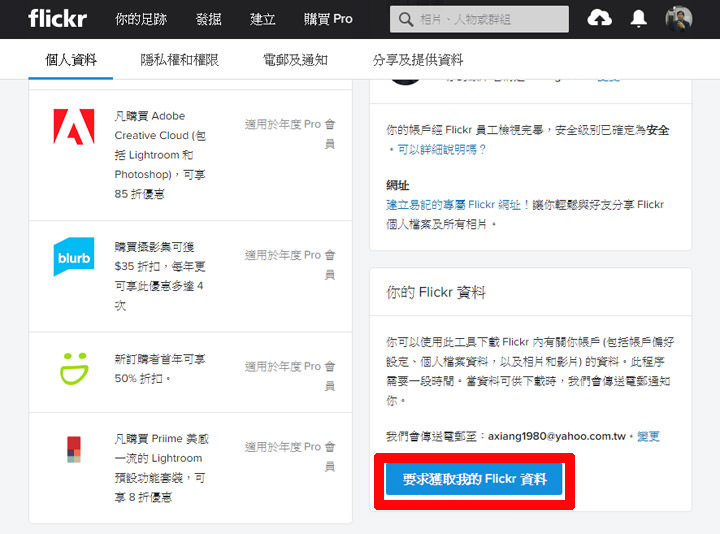Click the Adobe logo icon
720x534 pixels.
pyautogui.click(x=74, y=127)
